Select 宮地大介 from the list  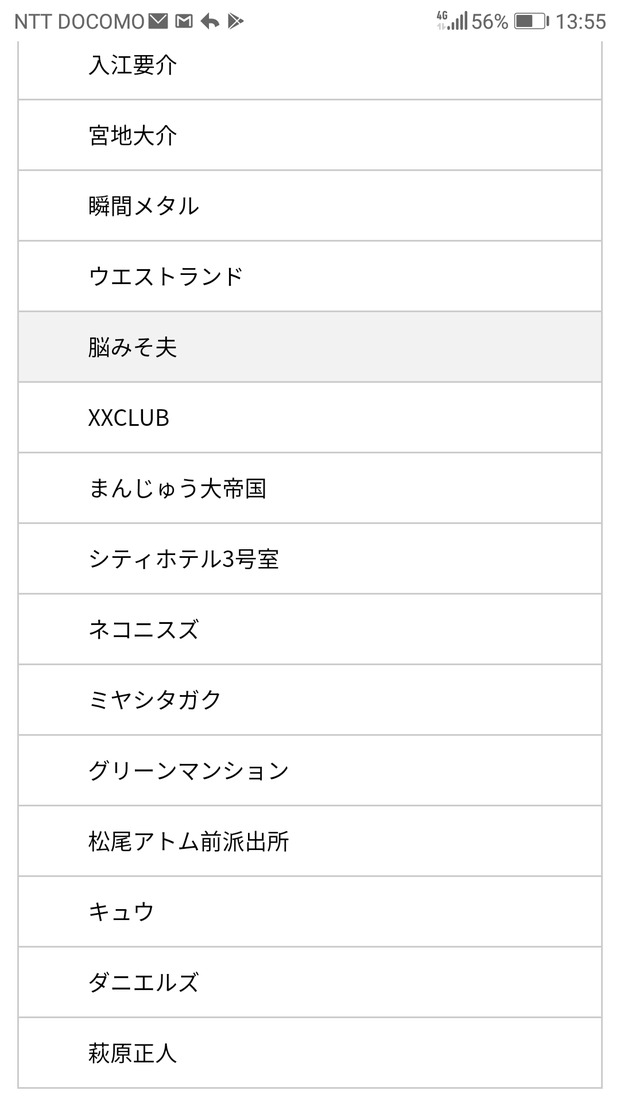pos(310,135)
